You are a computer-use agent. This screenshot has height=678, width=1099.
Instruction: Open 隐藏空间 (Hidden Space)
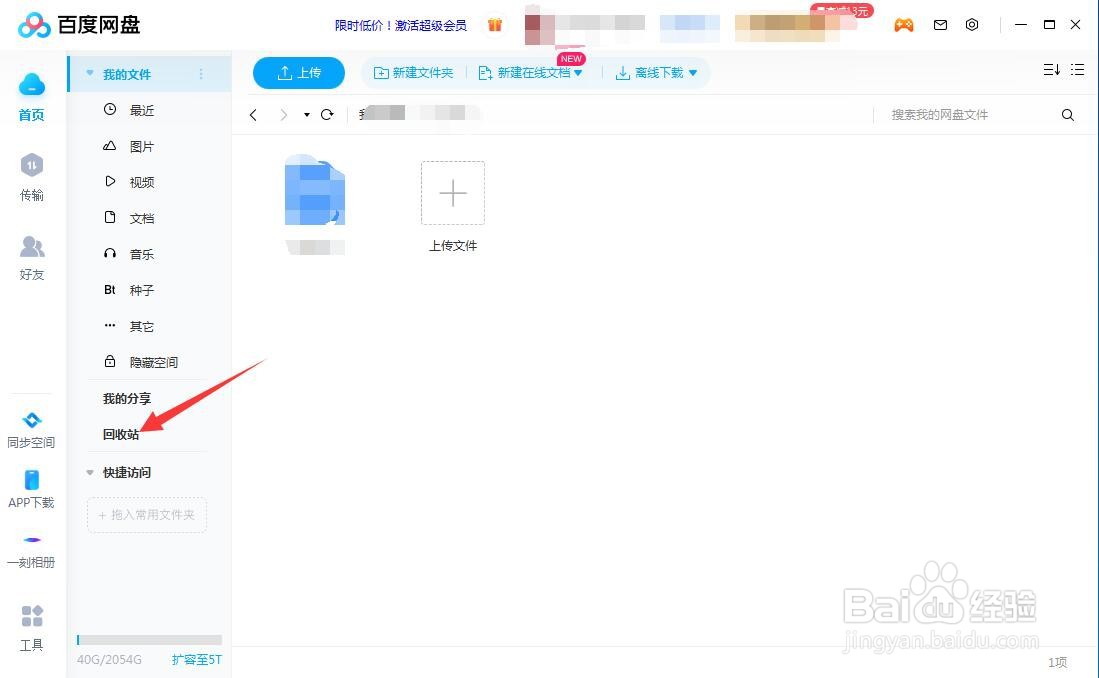tap(152, 361)
